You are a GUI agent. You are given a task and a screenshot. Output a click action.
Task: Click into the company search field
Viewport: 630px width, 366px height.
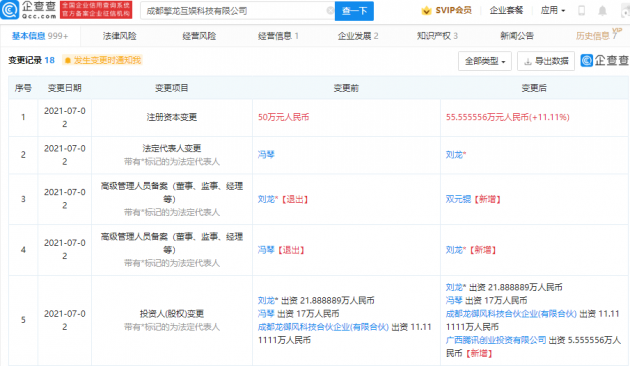(x=236, y=11)
